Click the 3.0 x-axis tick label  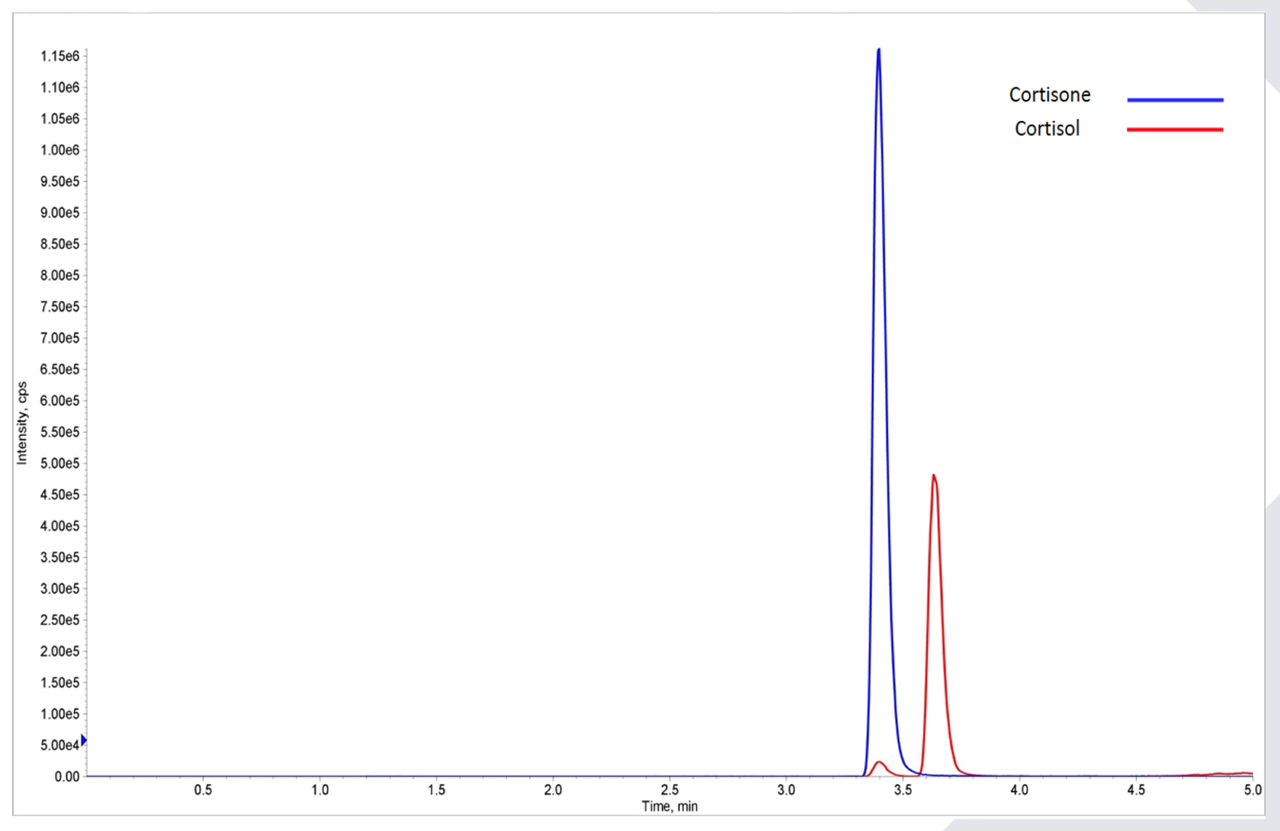pyautogui.click(x=786, y=790)
